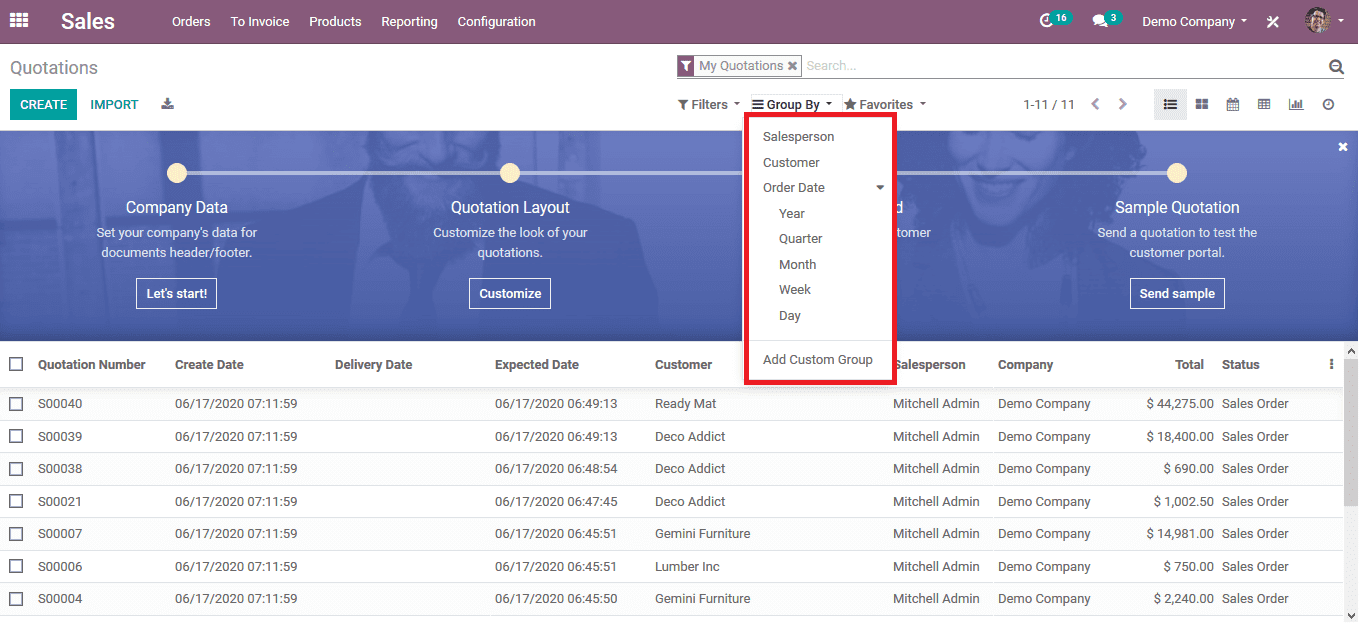Open the Orders menu
Viewport: 1361px width, 625px height.
click(x=191, y=21)
